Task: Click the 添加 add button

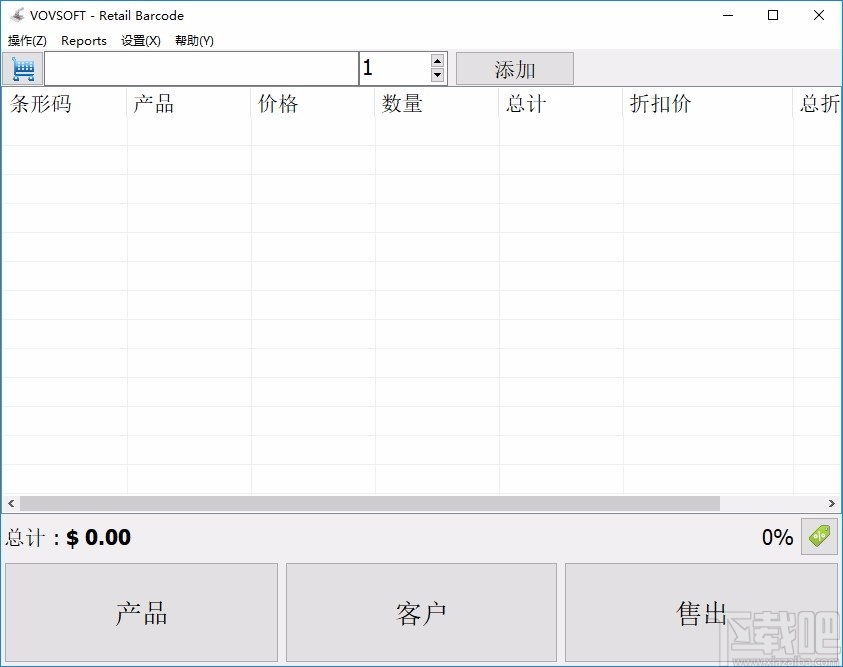Action: click(x=514, y=68)
